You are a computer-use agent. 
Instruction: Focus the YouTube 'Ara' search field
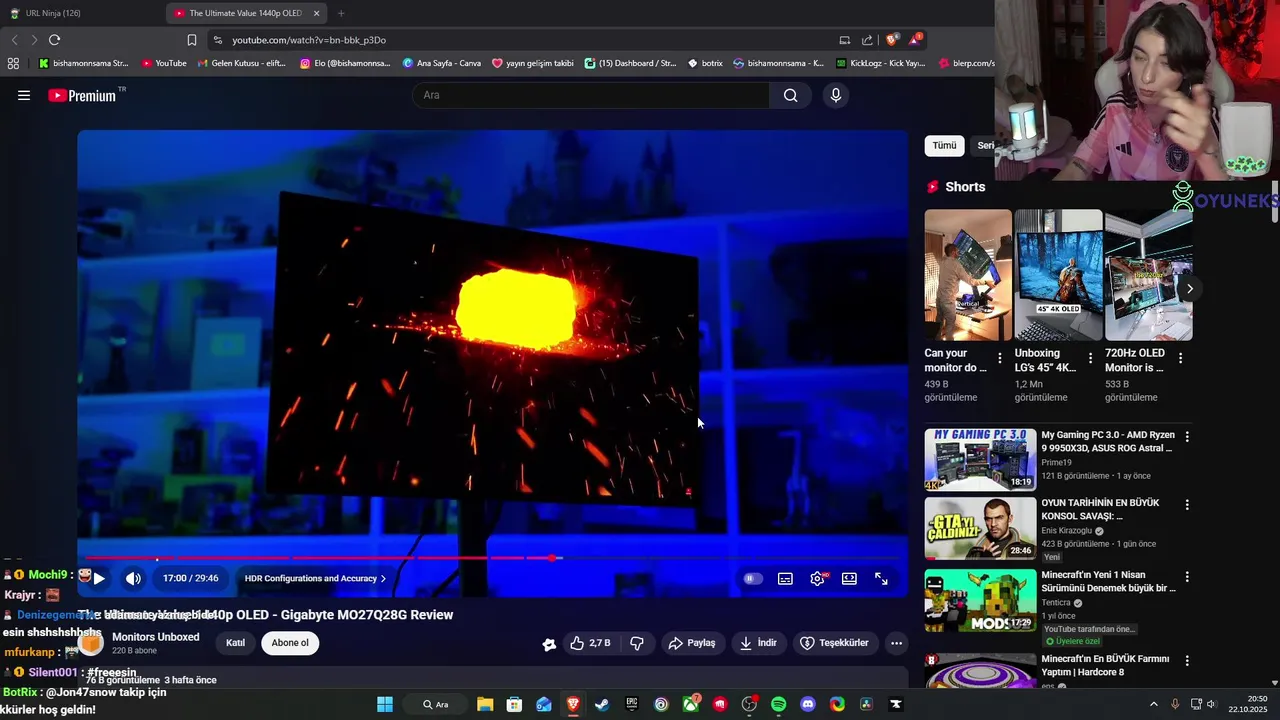click(591, 95)
